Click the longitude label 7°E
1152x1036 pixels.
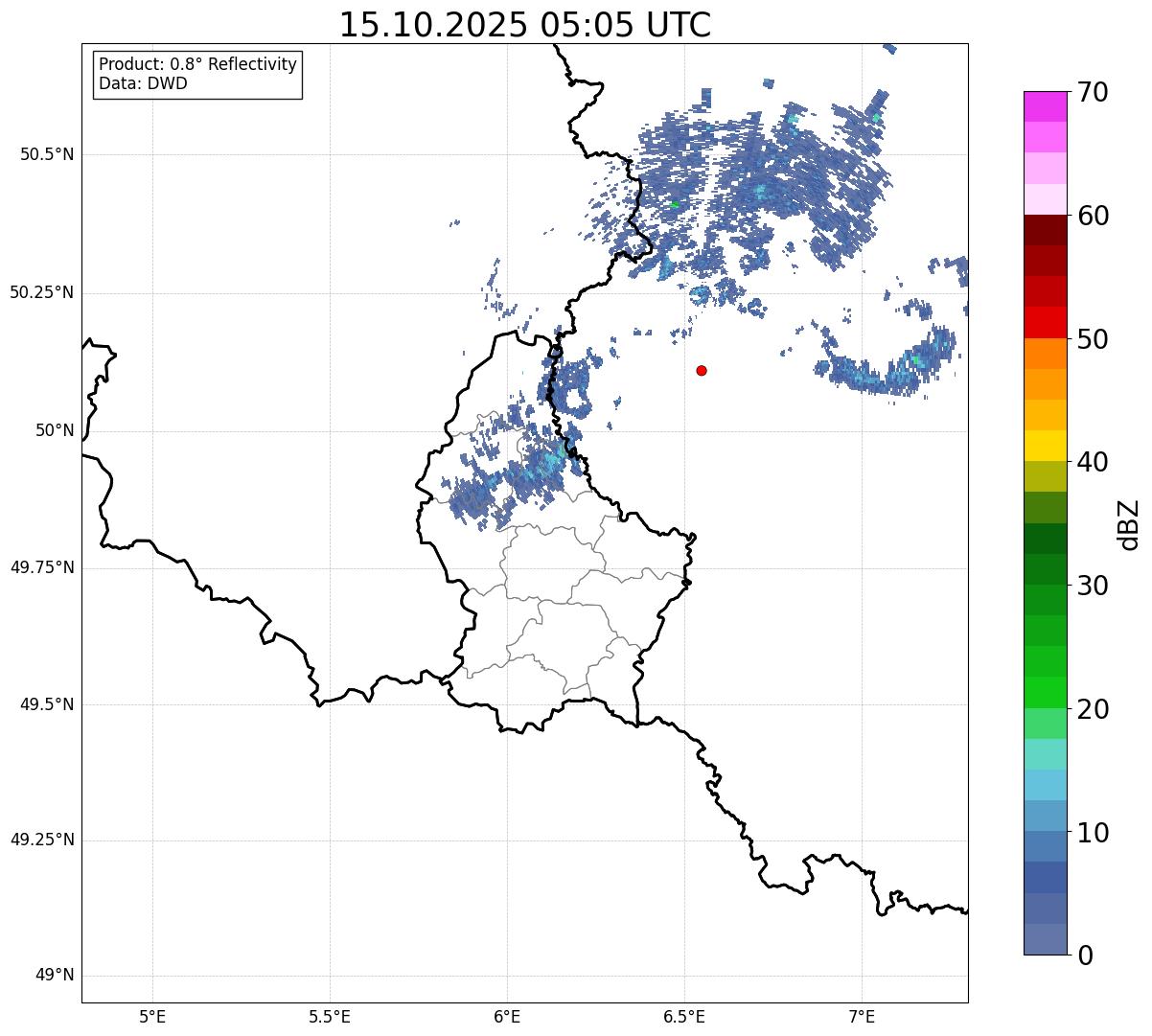point(862,1016)
